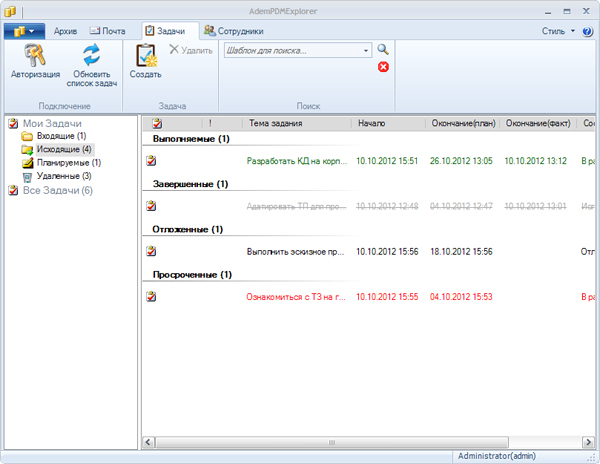Screen dimensions: 600x464
Task: Open the Входящие (1) folder
Action: click(61, 136)
